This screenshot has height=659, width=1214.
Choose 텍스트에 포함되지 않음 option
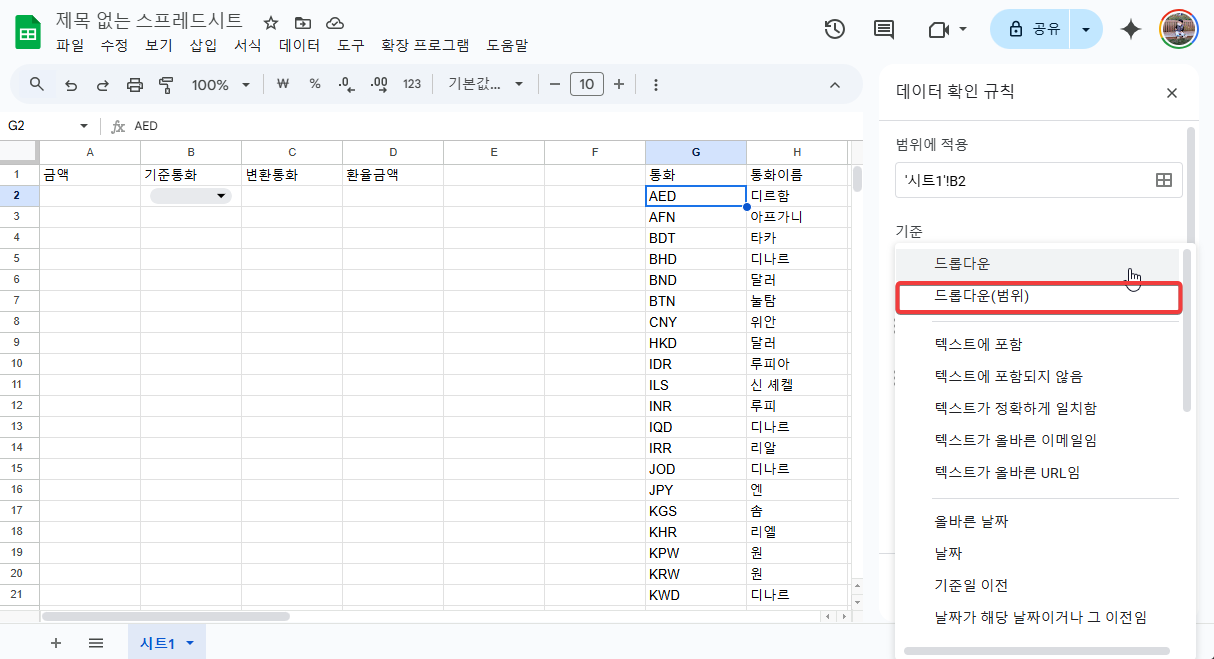(x=1038, y=376)
